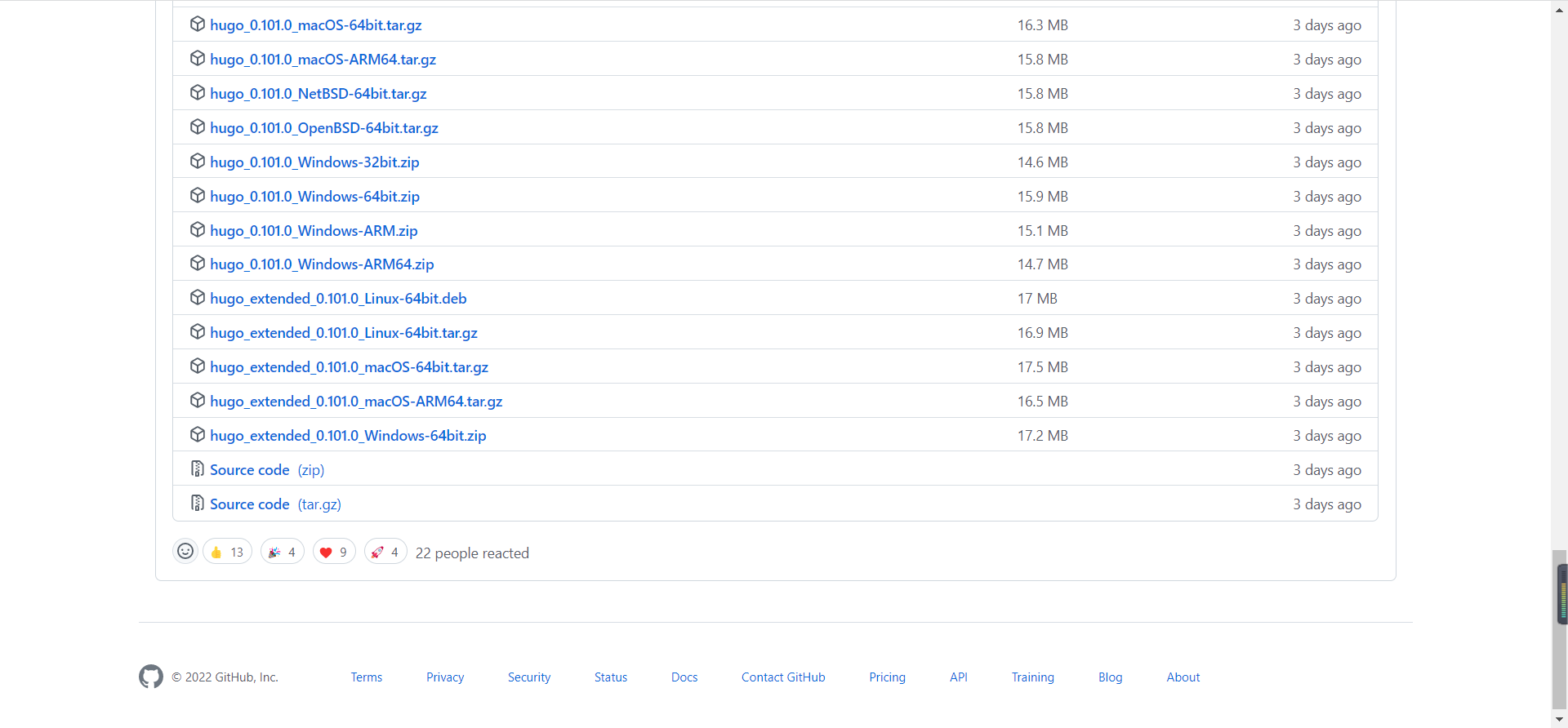The height and width of the screenshot is (728, 1568).
Task: Click the package icon beside hugo_extended Linux-64bit.deb
Action: click(x=197, y=298)
